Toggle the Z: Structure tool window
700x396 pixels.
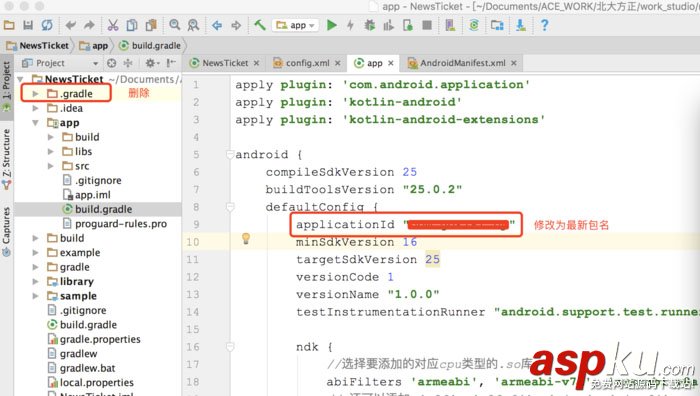(6, 158)
